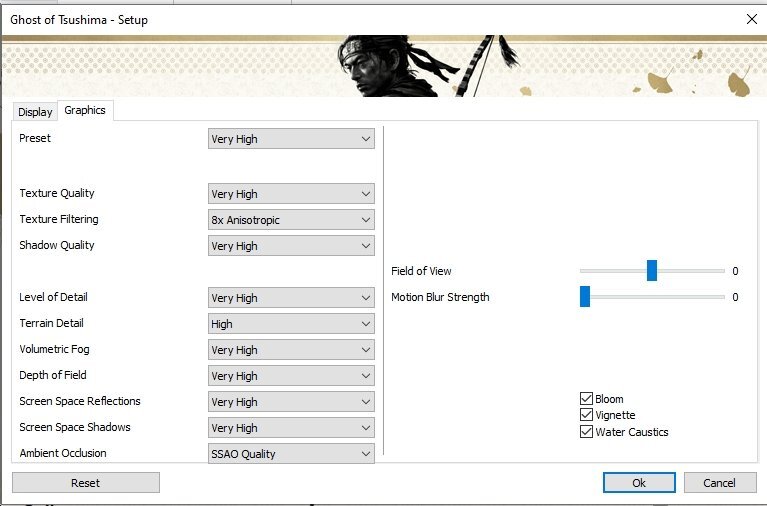Select the Graphics tab
767x506 pixels.
pos(85,110)
